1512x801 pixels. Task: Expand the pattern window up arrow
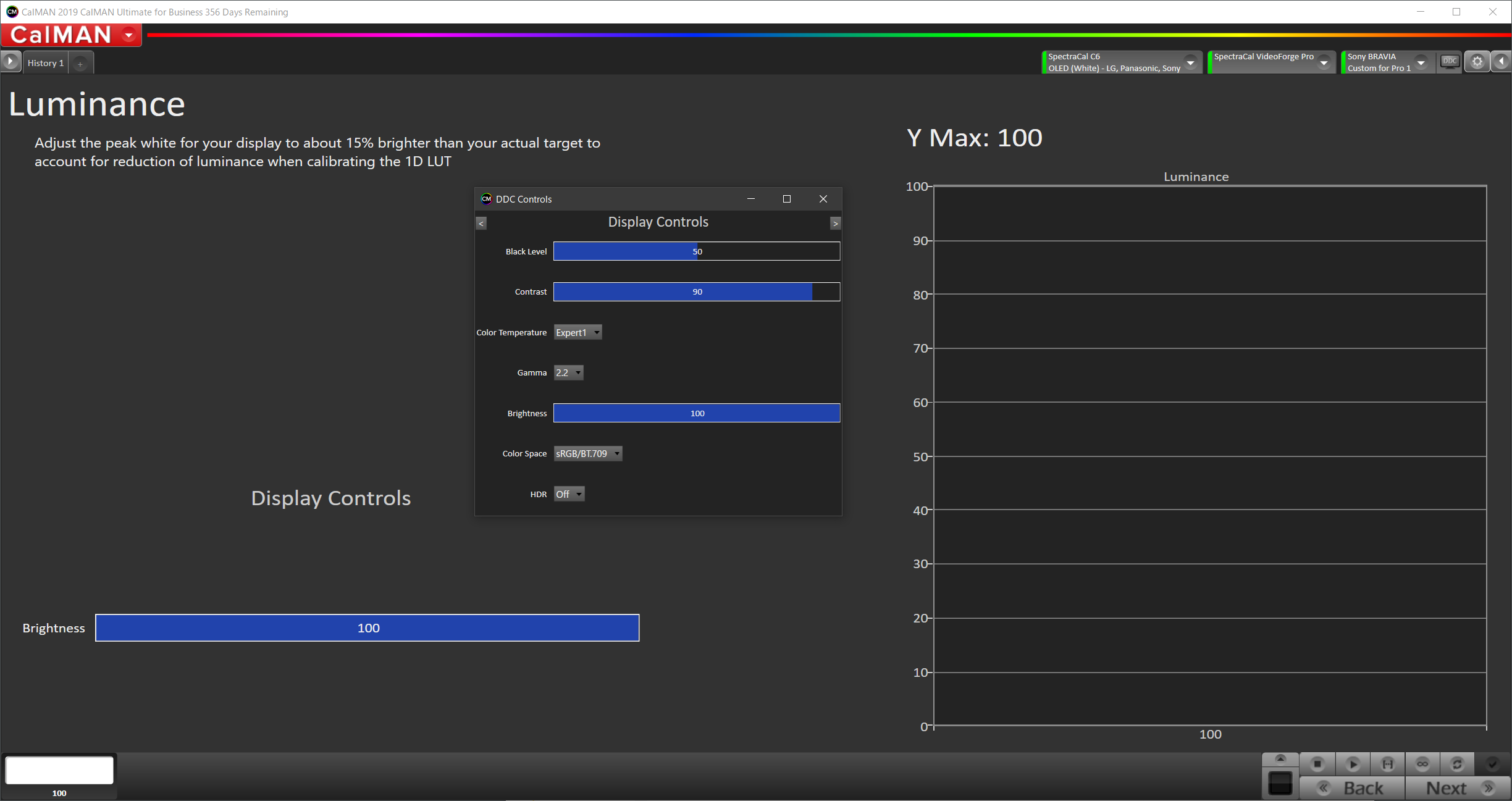[1280, 759]
